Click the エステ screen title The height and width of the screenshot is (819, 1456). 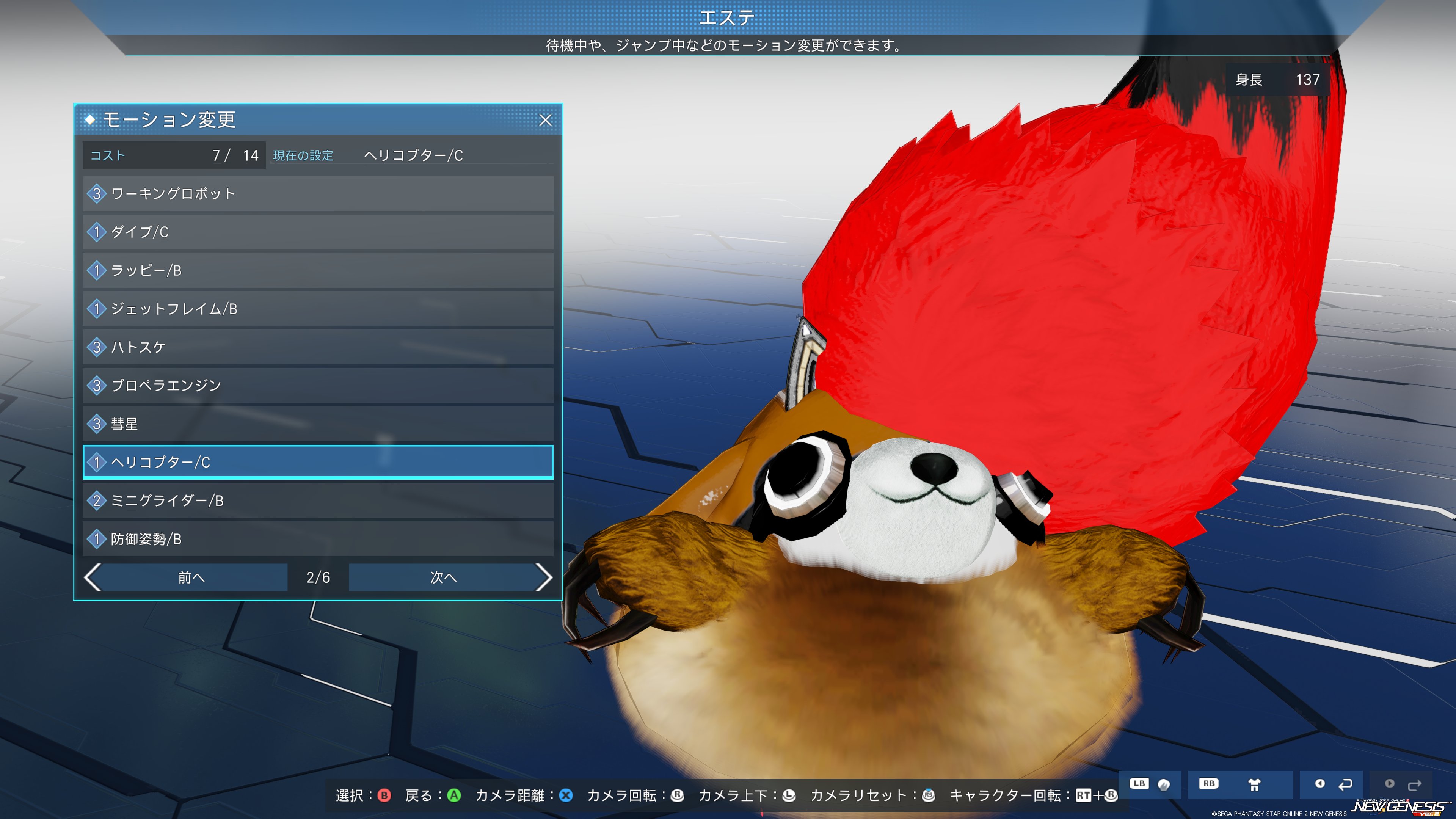[x=728, y=17]
